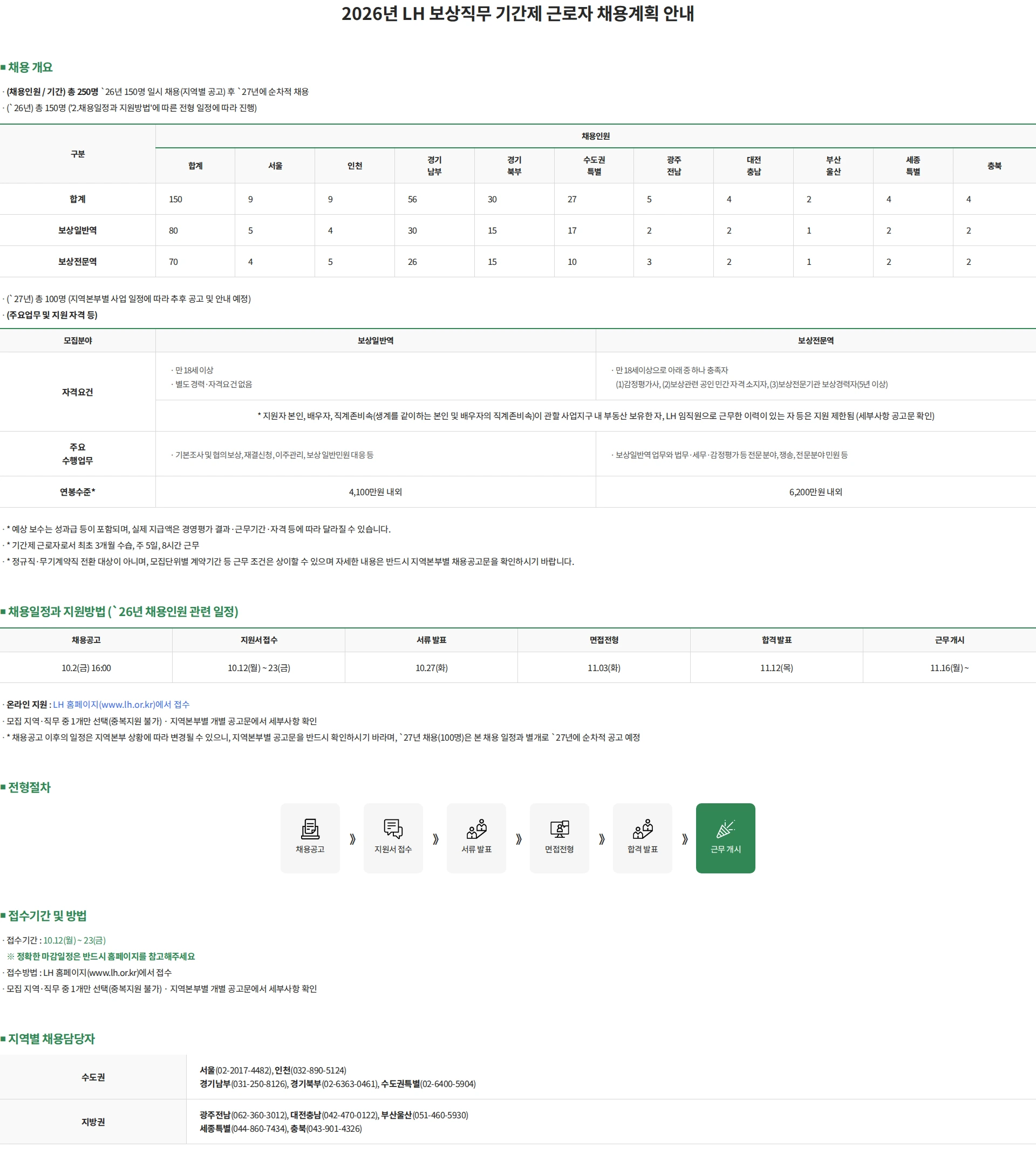Click the 11.12(목) 합격발표 date

click(x=776, y=668)
